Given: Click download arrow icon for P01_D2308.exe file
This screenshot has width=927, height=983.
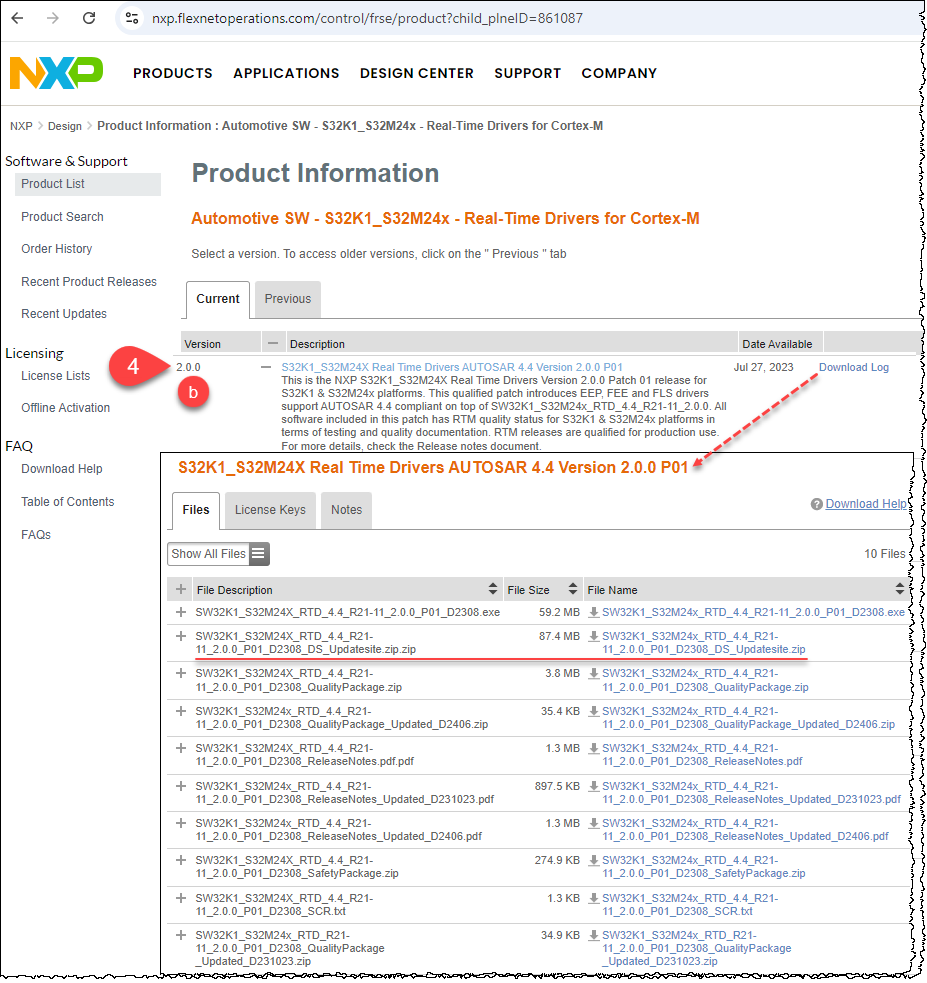Looking at the screenshot, I should click(594, 612).
